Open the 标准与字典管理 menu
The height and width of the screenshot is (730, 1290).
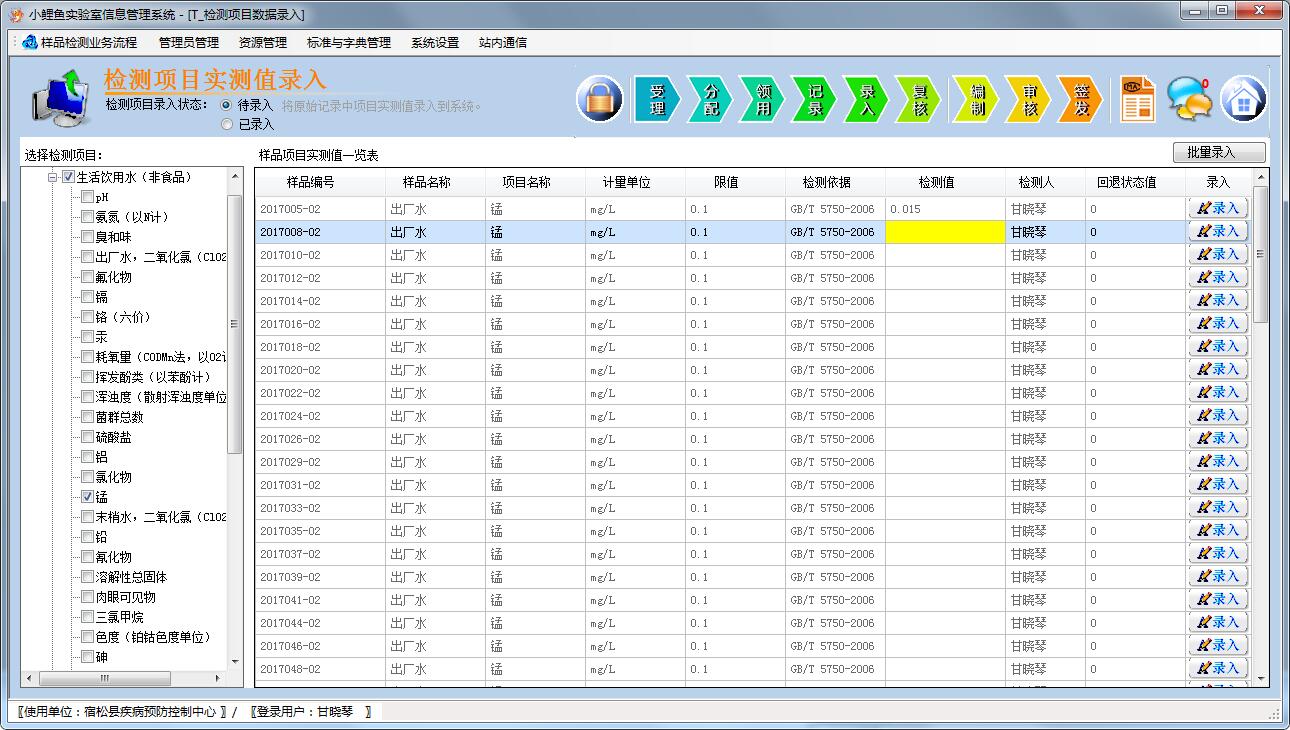[x=349, y=43]
